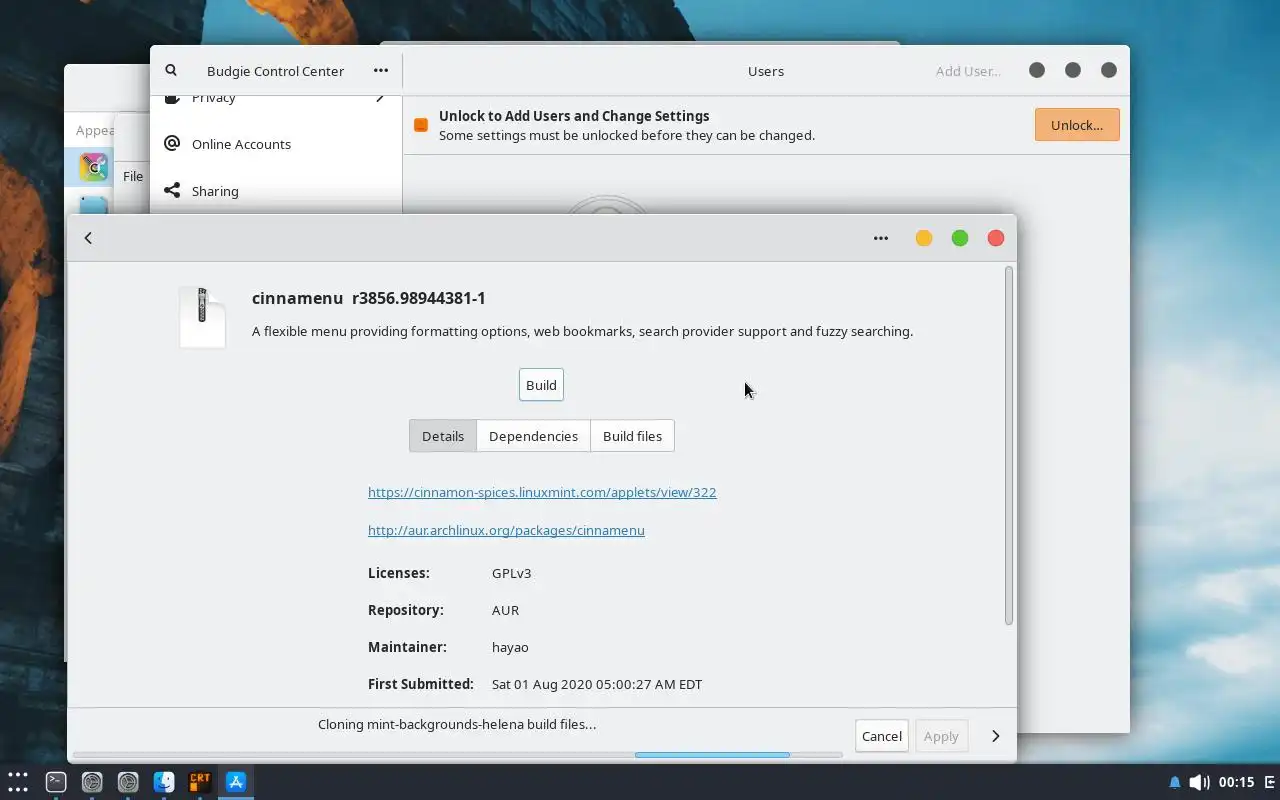Click the Sharing icon in the sidebar

tap(172, 191)
